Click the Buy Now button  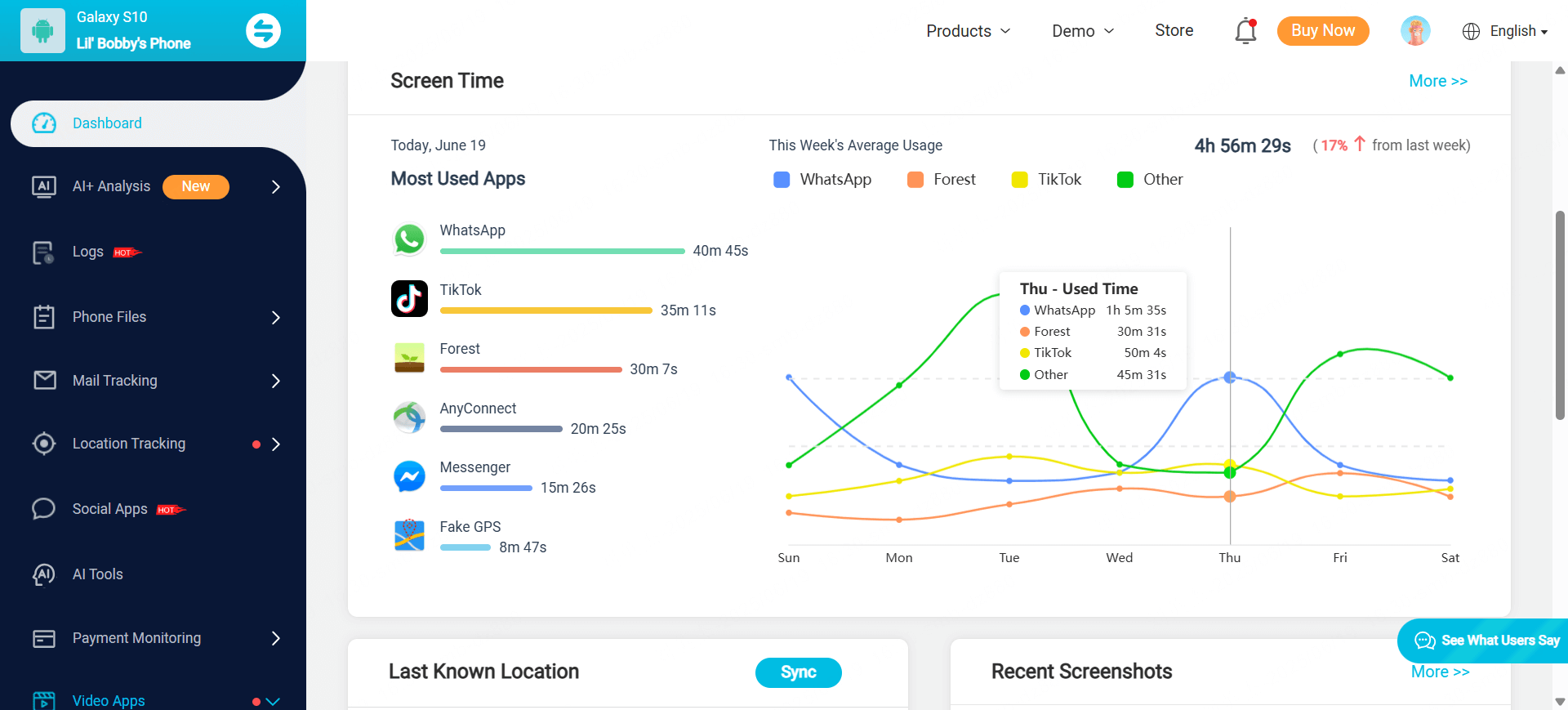(1323, 31)
